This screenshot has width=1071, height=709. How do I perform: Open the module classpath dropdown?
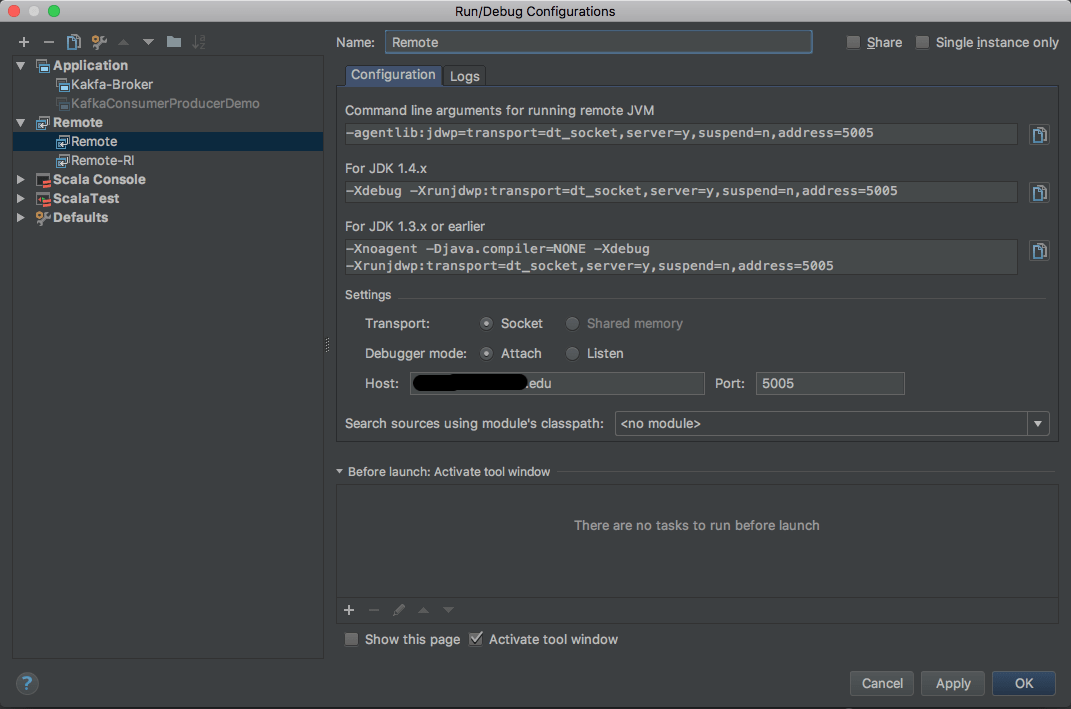1038,423
